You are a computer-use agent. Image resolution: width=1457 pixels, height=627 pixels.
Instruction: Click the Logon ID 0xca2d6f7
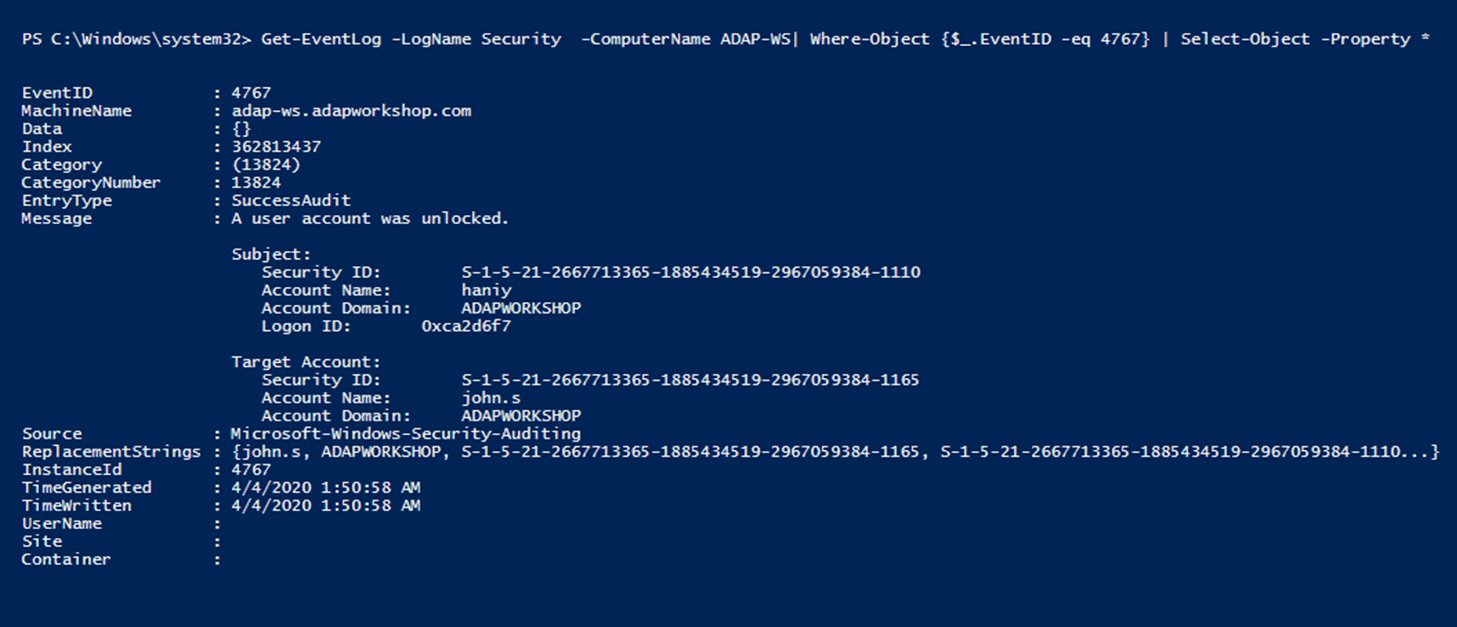tap(466, 326)
